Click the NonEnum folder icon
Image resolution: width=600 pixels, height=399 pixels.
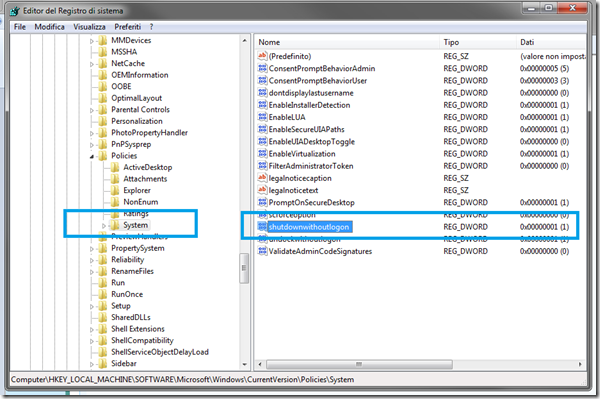115,202
